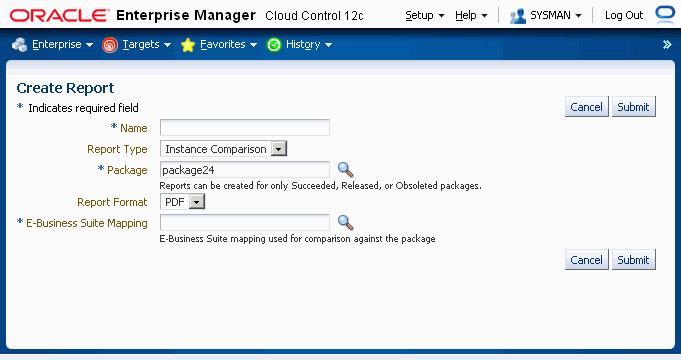Click the Name input field
This screenshot has width=681, height=360.
pyautogui.click(x=245, y=128)
